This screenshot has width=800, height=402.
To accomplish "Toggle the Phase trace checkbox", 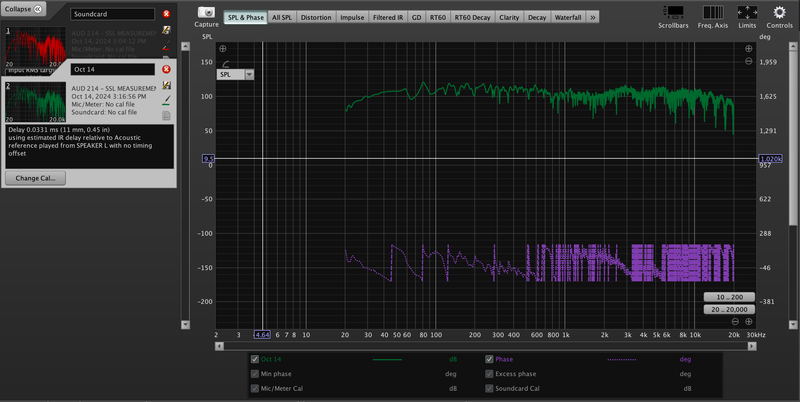I will tap(489, 359).
